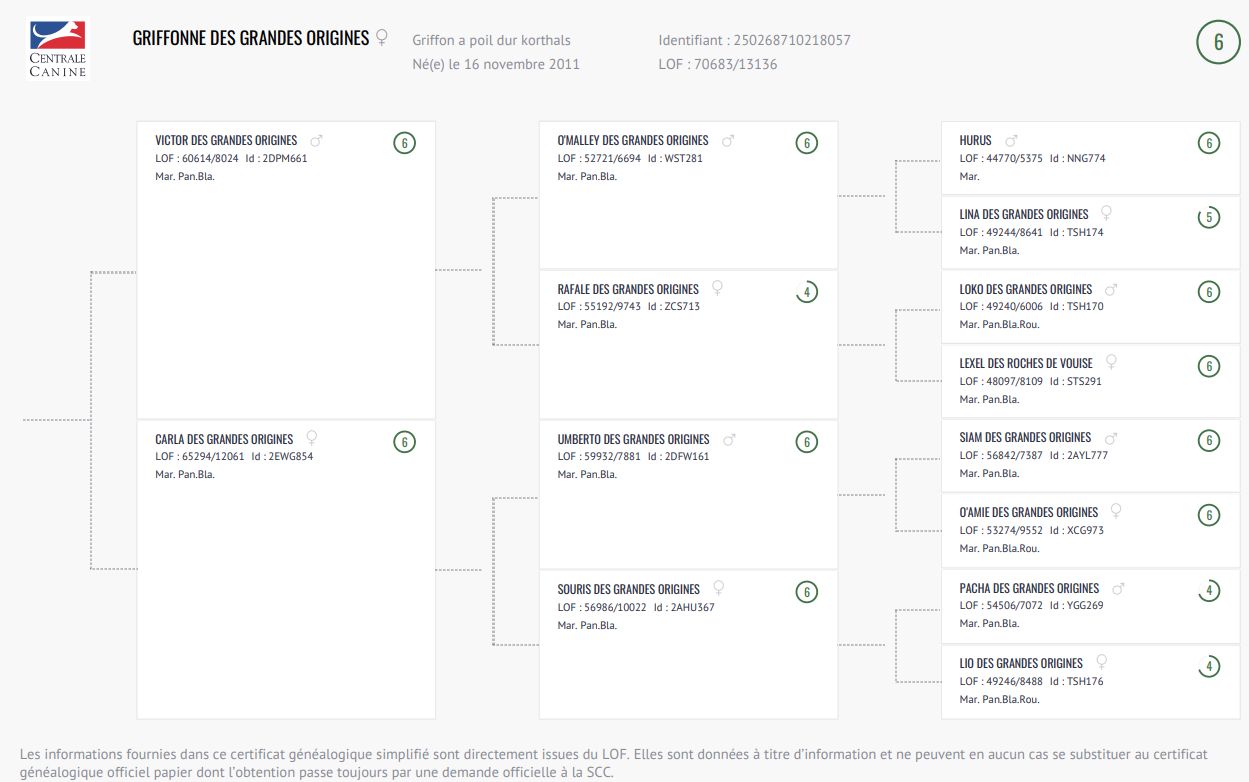Viewport: 1249px width, 782px height.
Task: Click the rating 5 circle for Lina
Action: pos(1209,217)
